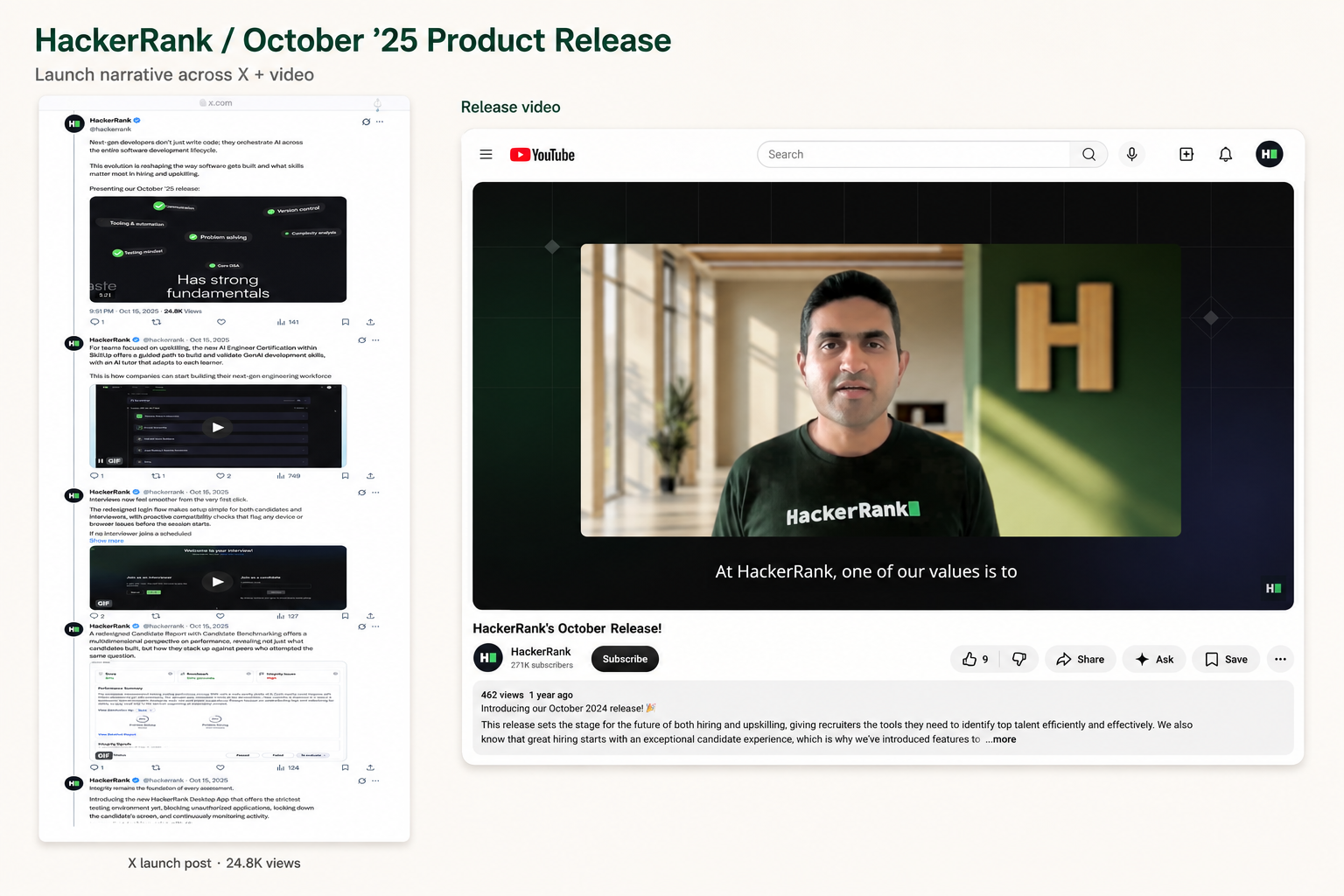1344x896 pixels.
Task: Click the Grok icon on the first HackerRank tweet
Action: (366, 122)
